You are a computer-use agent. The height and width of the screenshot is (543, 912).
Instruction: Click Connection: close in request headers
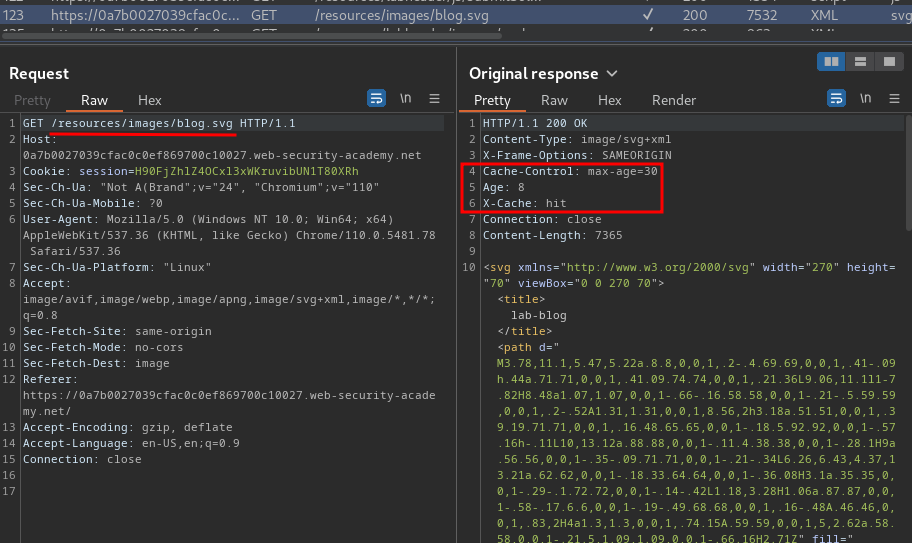coord(82,459)
